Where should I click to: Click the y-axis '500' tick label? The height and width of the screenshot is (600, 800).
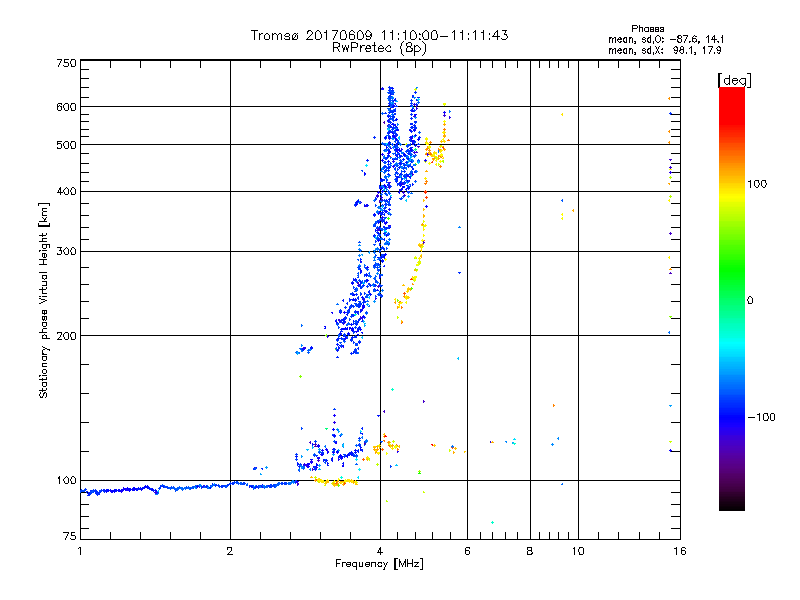[x=66, y=145]
